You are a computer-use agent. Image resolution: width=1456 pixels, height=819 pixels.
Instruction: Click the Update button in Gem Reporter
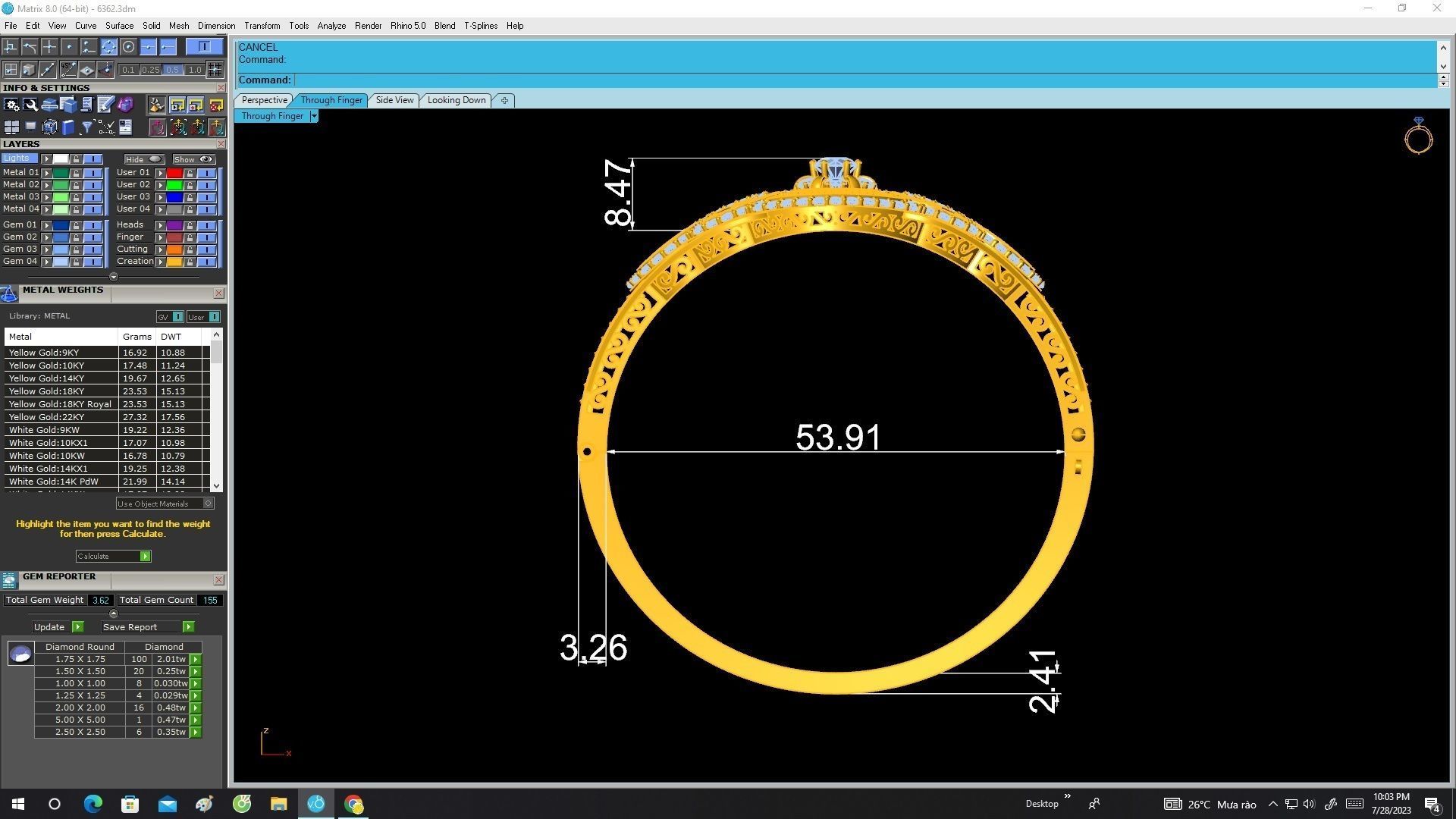coord(58,627)
